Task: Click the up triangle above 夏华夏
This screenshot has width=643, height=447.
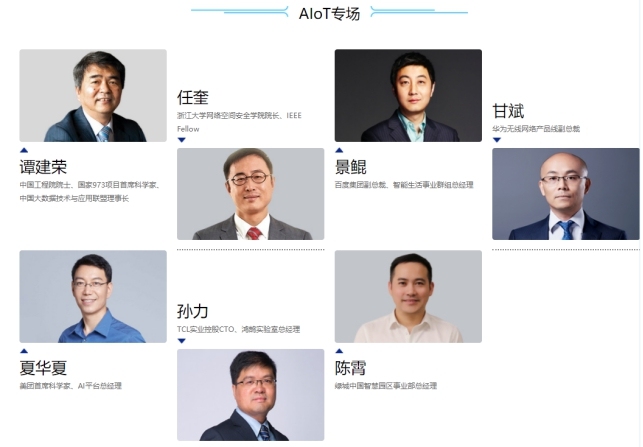Action: click(x=24, y=351)
